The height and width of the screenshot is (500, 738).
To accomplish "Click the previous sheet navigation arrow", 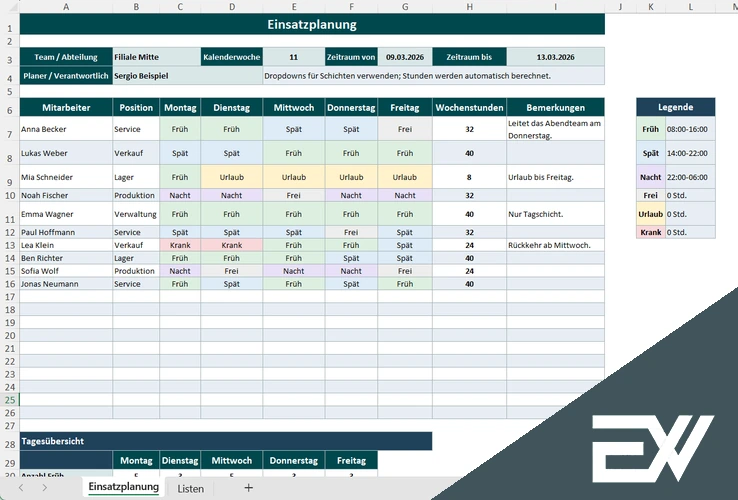I will click(x=21, y=488).
